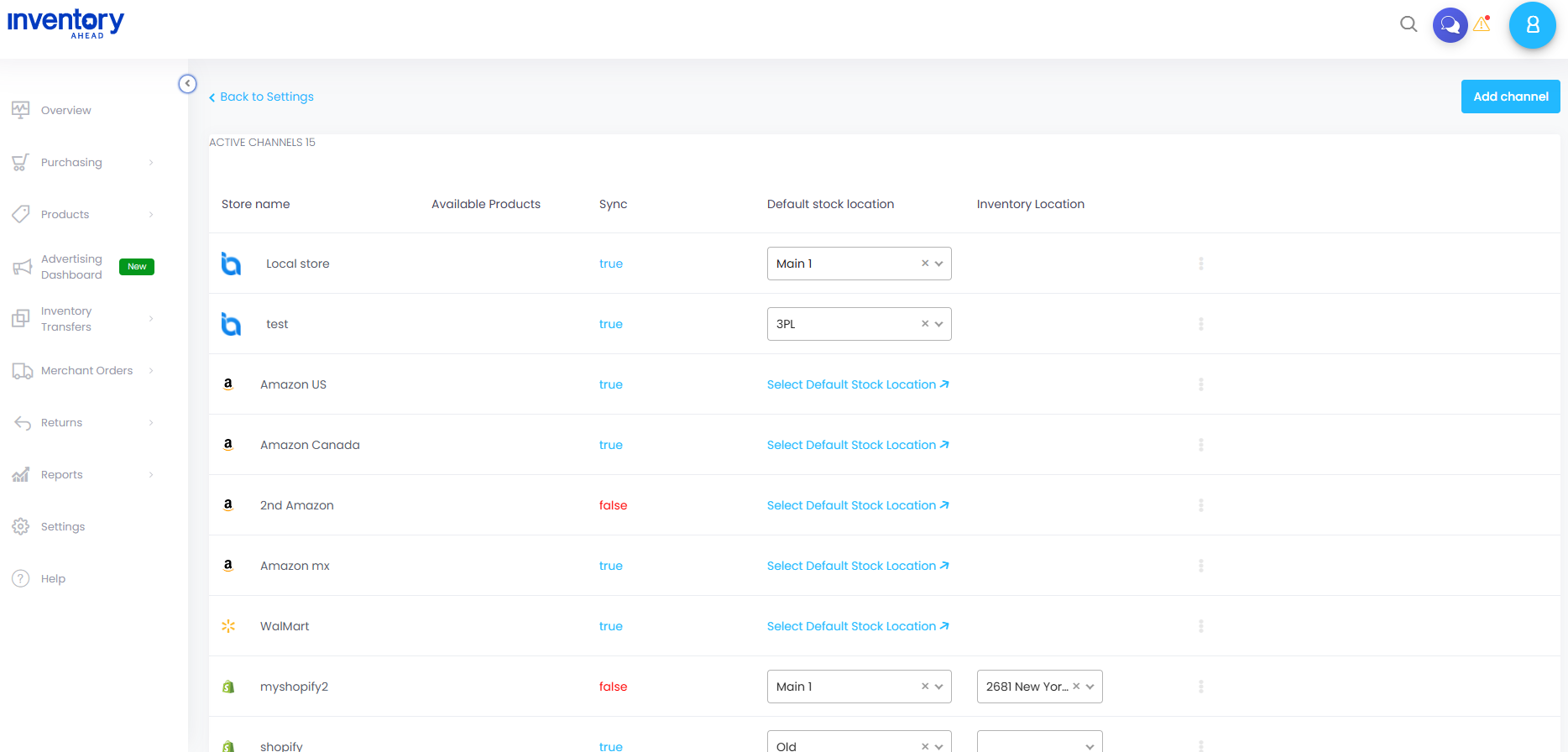Click the test store channel logo
Viewport: 1568px width, 752px height.
click(x=231, y=324)
